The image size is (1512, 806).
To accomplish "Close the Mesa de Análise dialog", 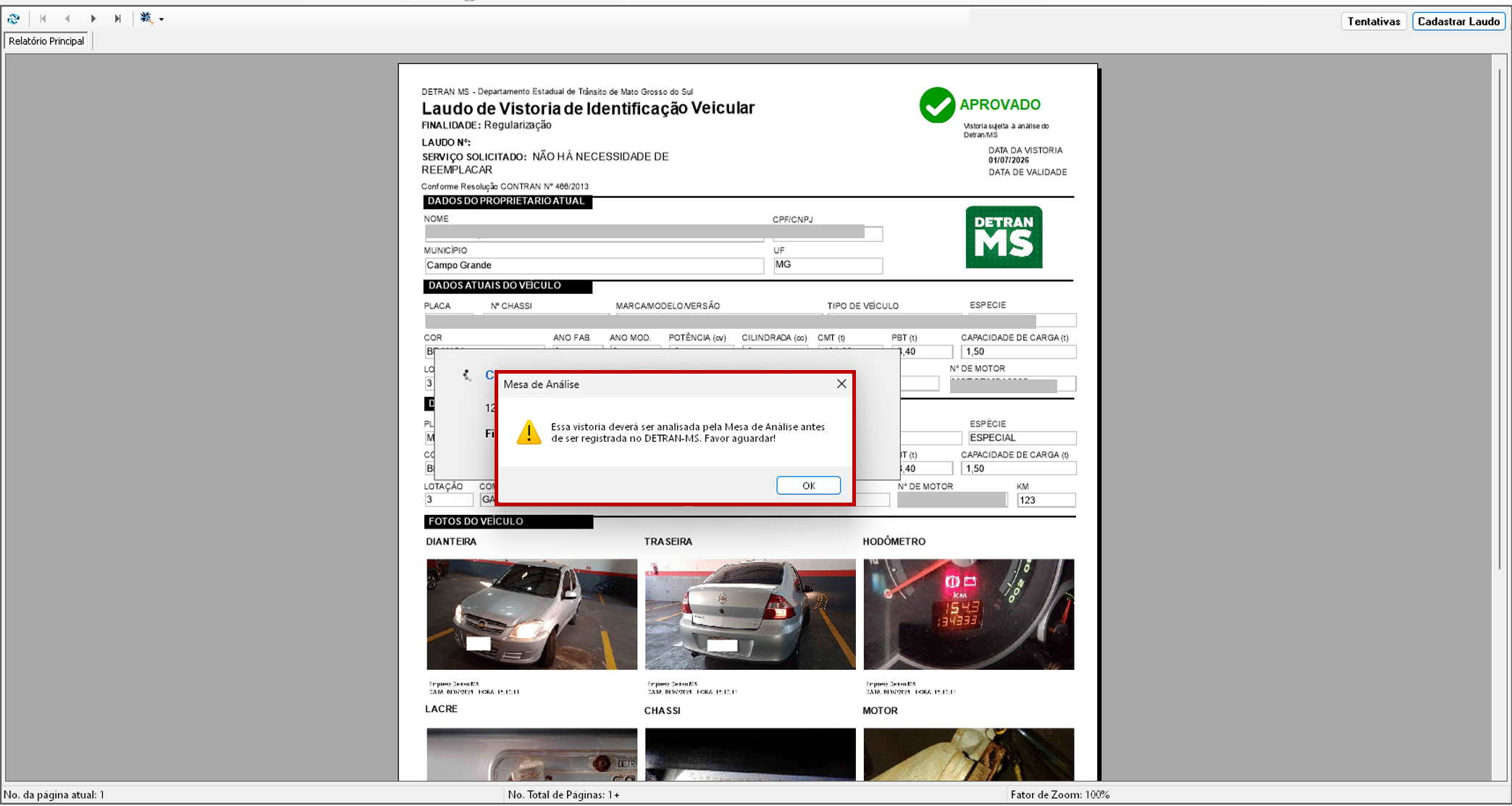I will click(841, 384).
